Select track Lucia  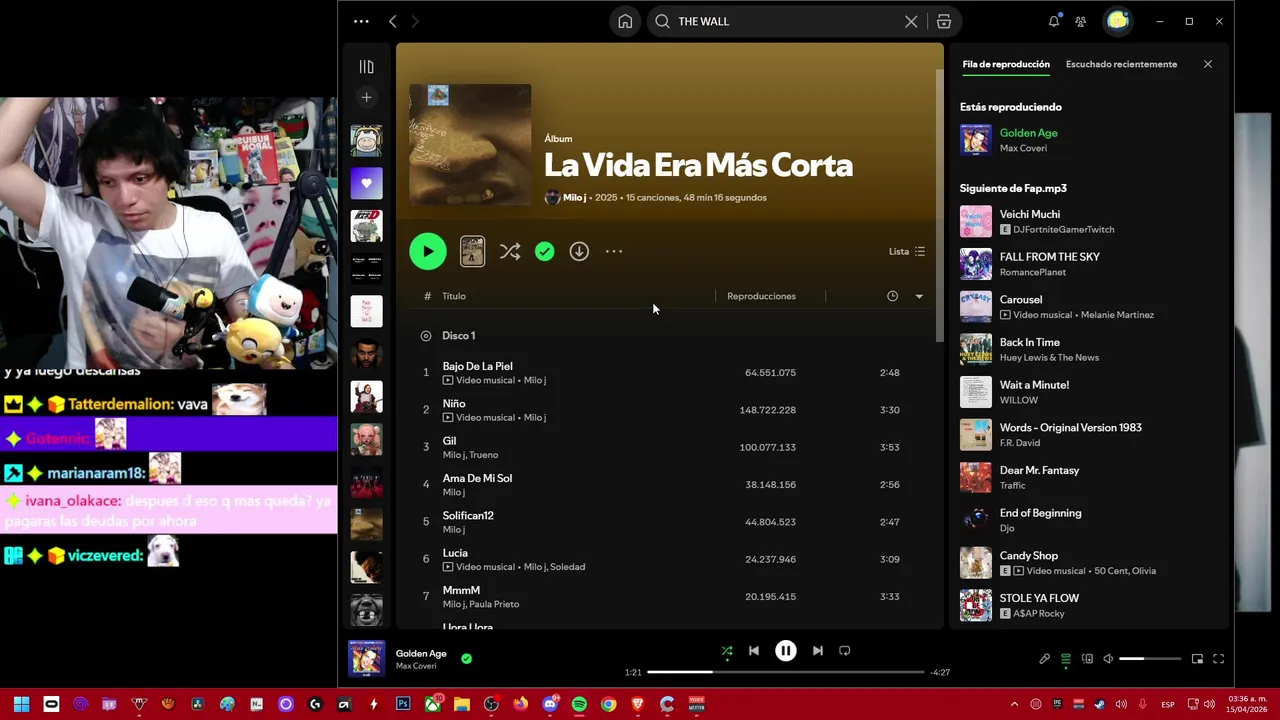(x=670, y=559)
